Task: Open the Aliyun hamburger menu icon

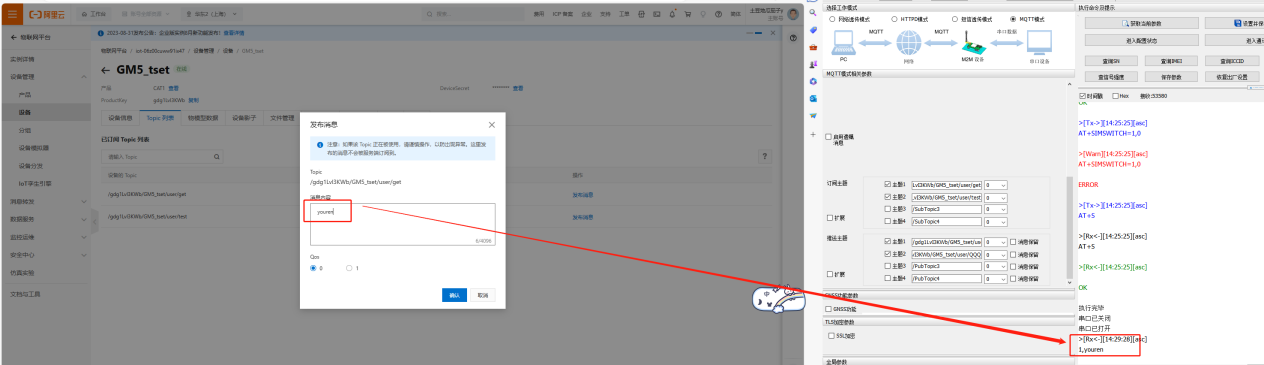Action: tap(11, 15)
